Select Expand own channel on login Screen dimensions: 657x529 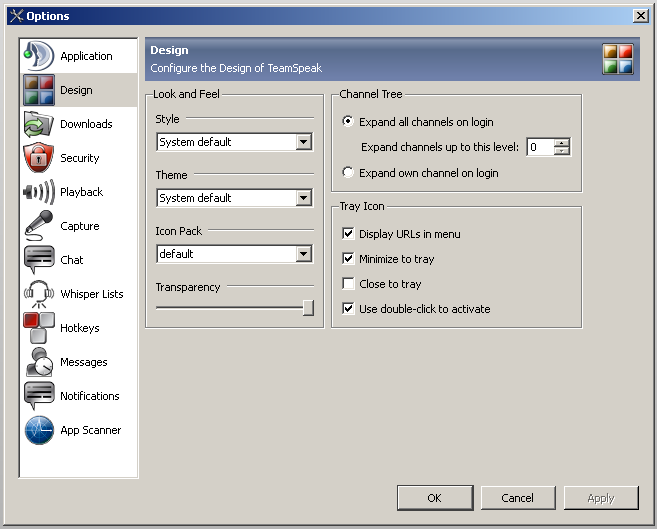347,173
